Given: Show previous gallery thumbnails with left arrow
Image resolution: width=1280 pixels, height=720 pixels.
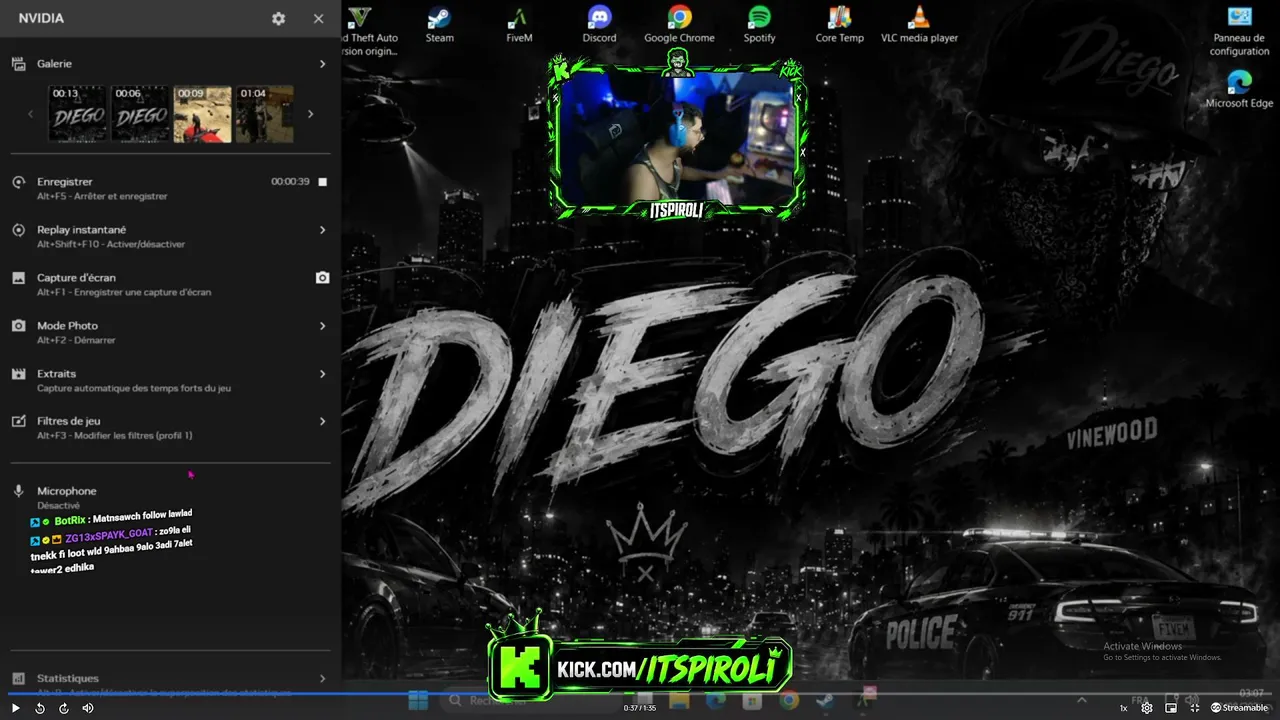Looking at the screenshot, I should click(x=30, y=114).
